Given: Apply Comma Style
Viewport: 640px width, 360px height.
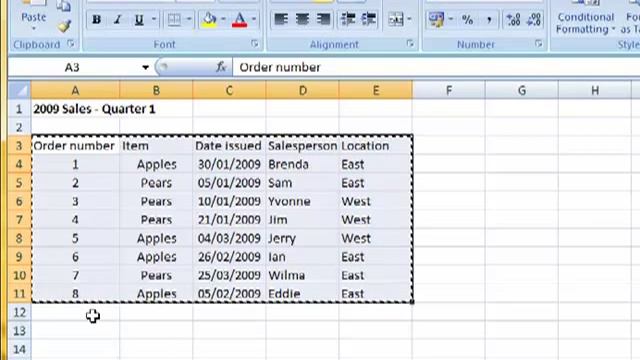Looking at the screenshot, I should (x=489, y=19).
